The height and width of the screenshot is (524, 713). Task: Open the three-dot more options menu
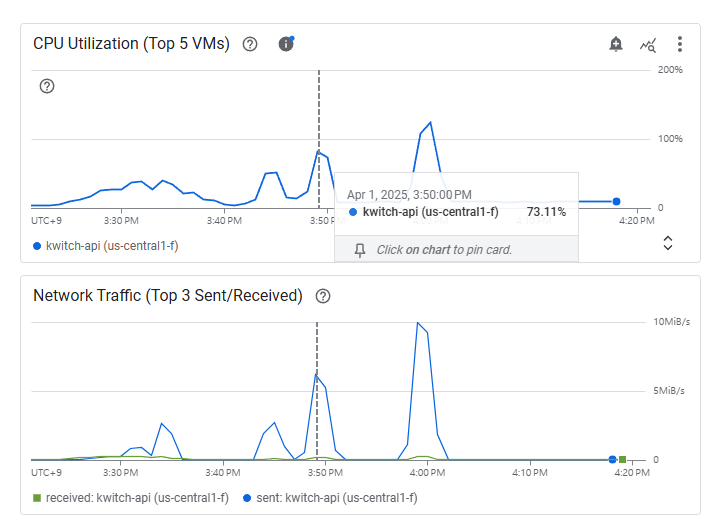[x=680, y=44]
